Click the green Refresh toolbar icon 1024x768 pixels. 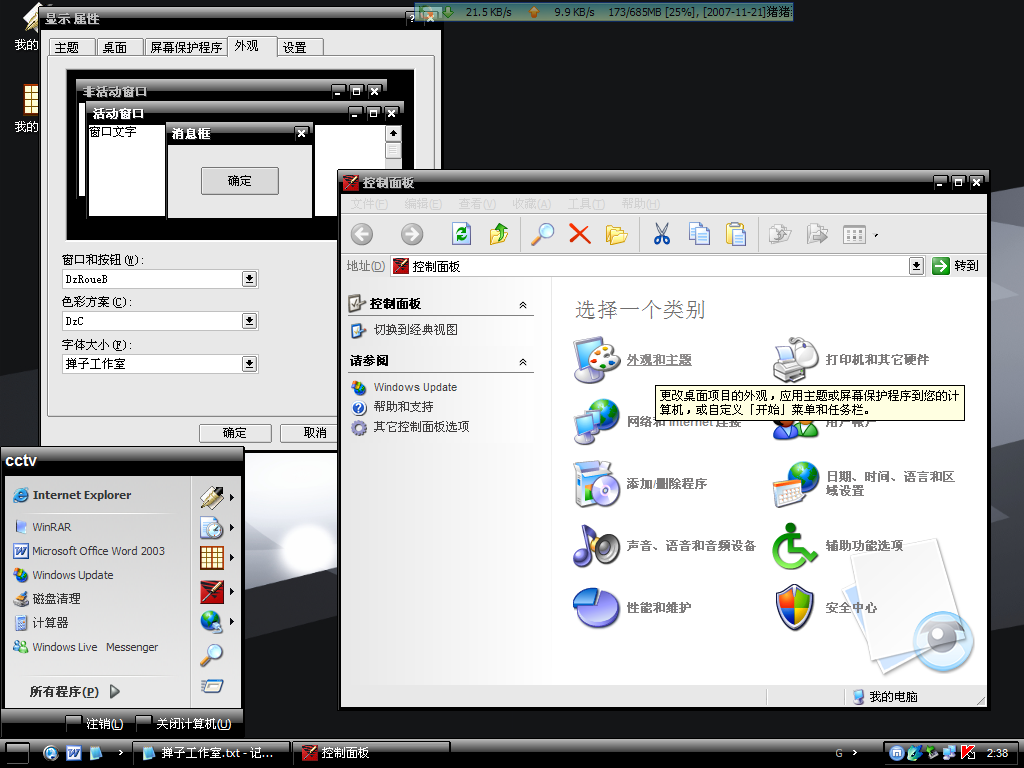pyautogui.click(x=462, y=234)
